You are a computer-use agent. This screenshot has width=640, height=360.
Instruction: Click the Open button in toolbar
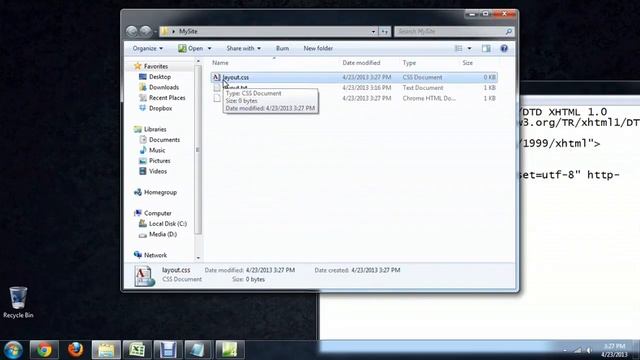(191, 49)
